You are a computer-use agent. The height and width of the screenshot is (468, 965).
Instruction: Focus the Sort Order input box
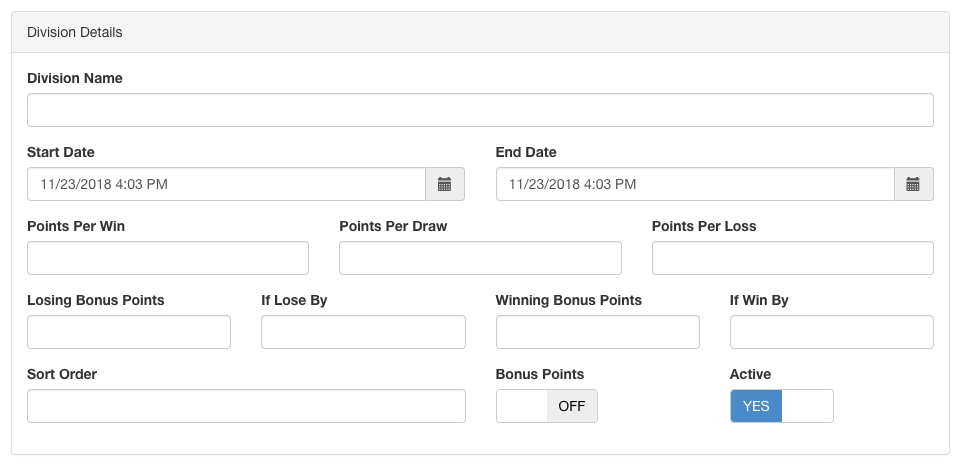pos(246,406)
